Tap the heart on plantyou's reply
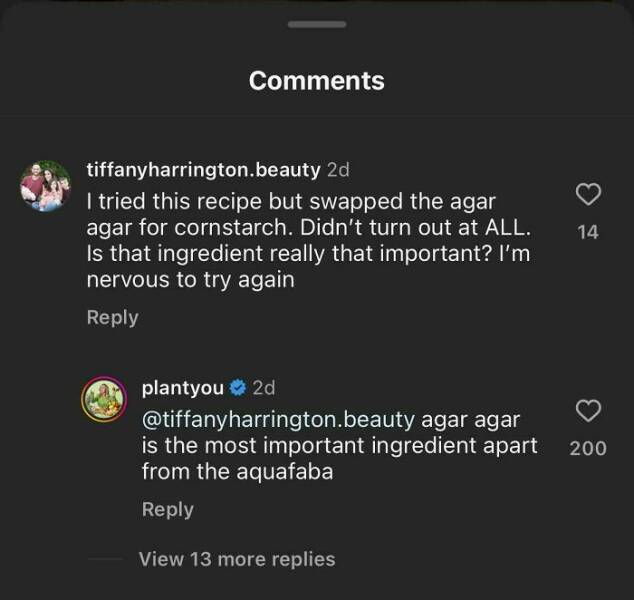The image size is (634, 600). (x=589, y=410)
